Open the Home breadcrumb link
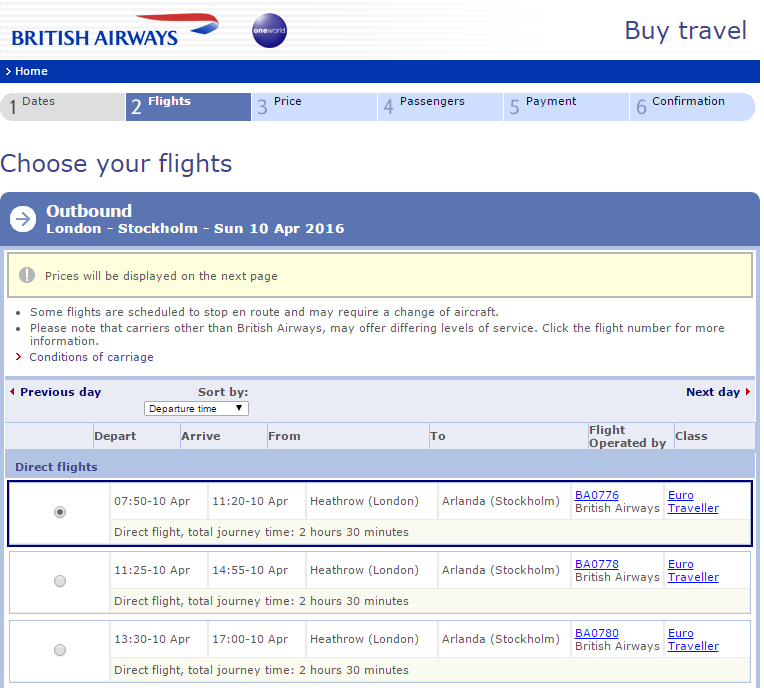The width and height of the screenshot is (764, 688). pos(31,72)
